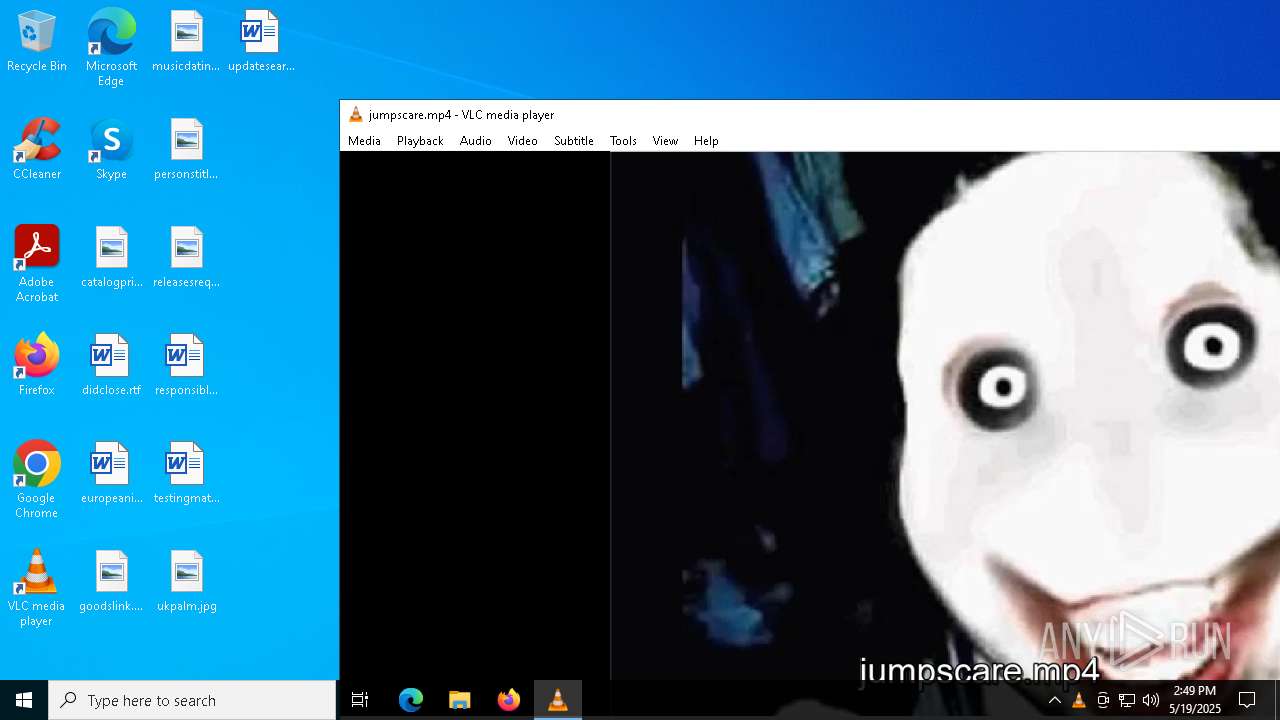Select the didclose.rtf document icon
The width and height of the screenshot is (1280, 720).
[111, 366]
